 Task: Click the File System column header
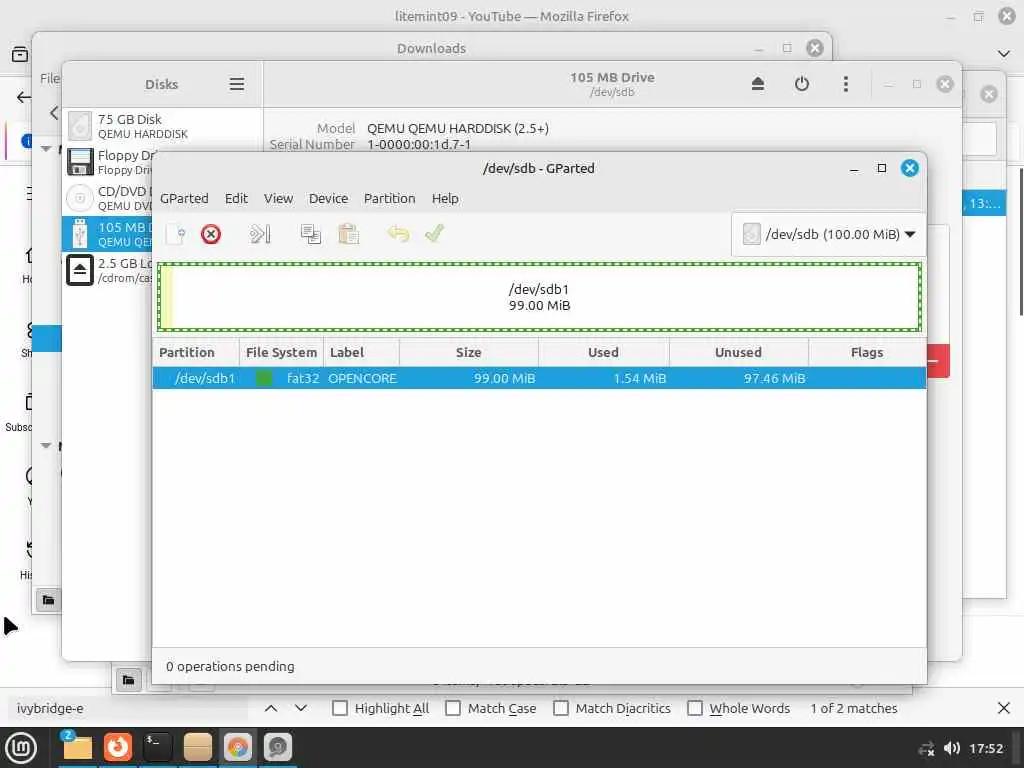point(281,353)
